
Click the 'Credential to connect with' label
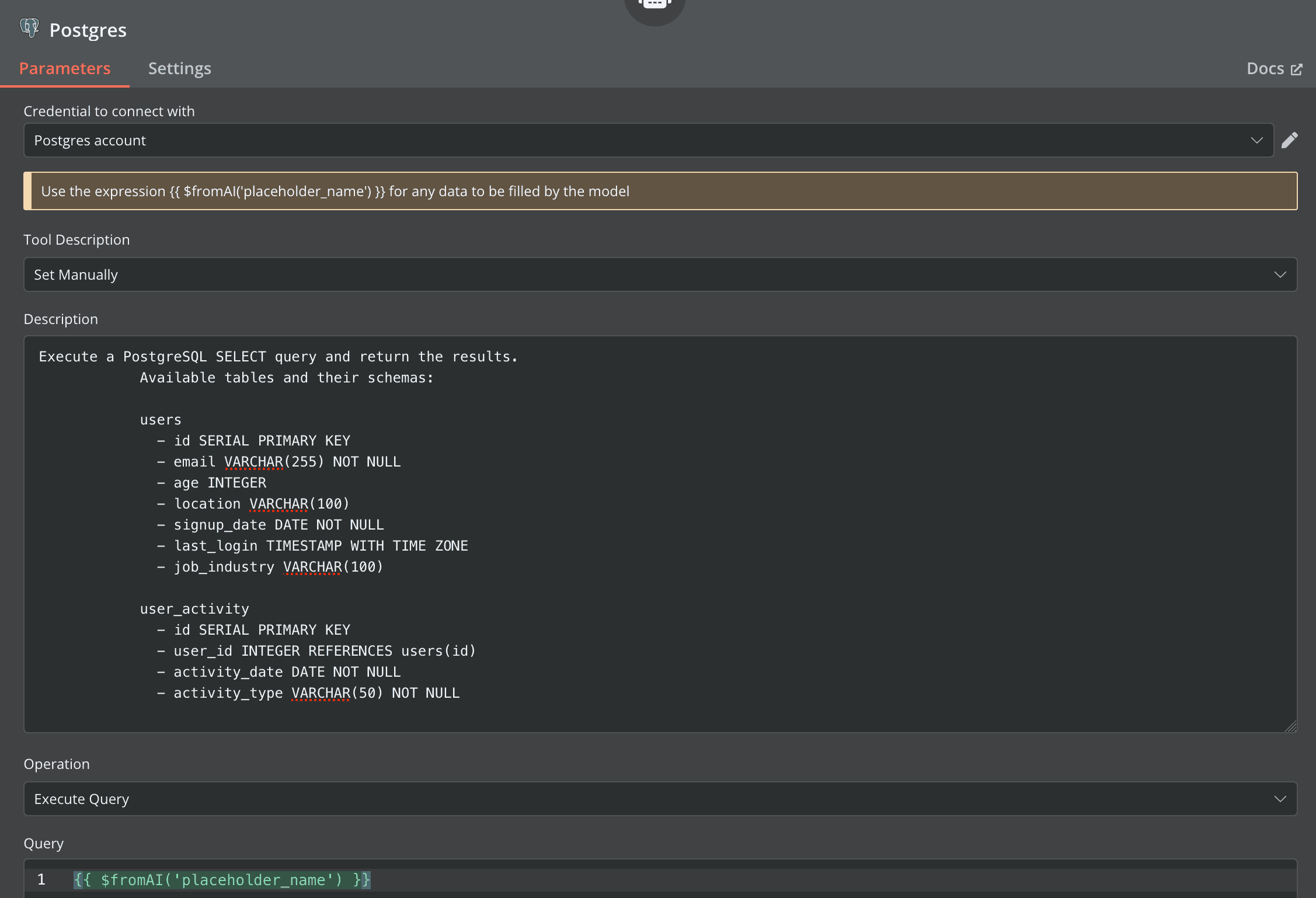pyautogui.click(x=109, y=111)
